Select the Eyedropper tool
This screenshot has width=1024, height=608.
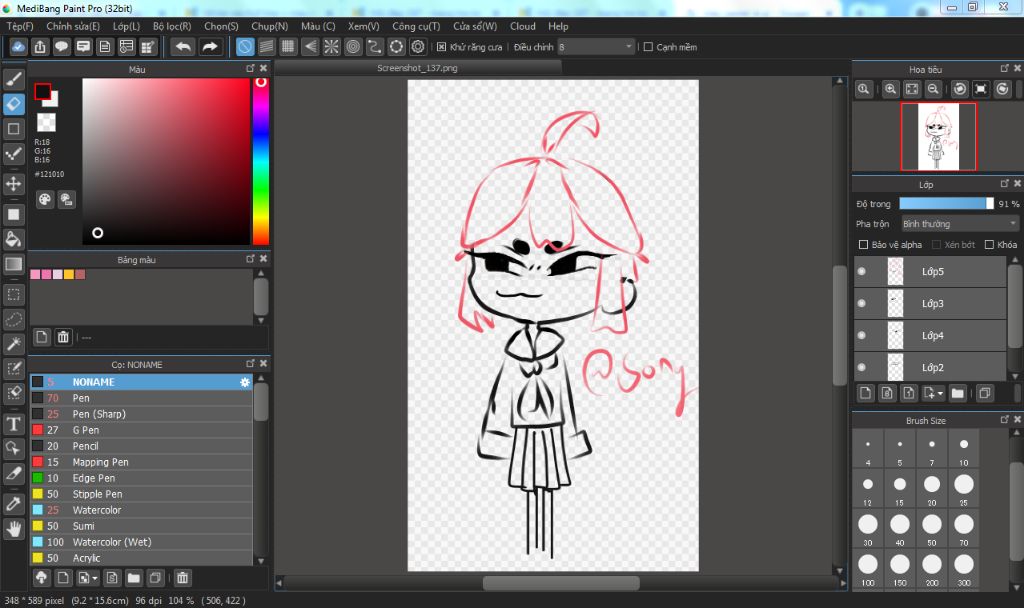(x=14, y=504)
